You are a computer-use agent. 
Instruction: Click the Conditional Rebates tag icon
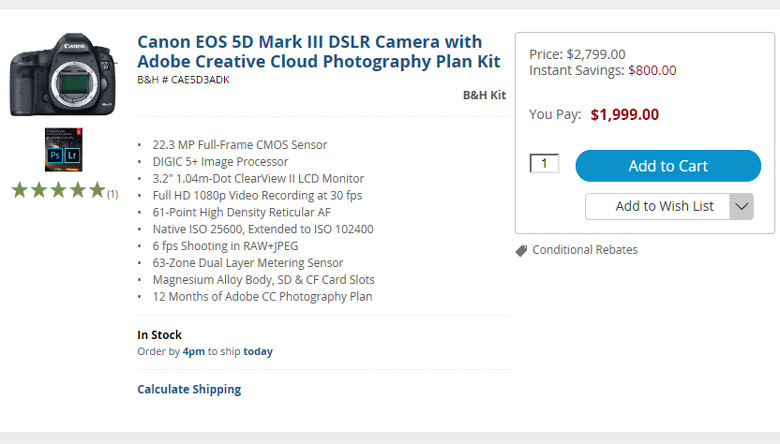point(522,250)
